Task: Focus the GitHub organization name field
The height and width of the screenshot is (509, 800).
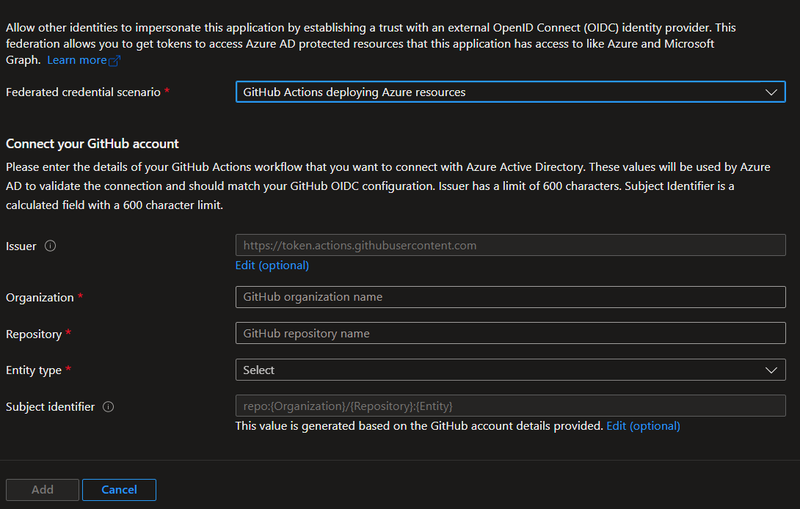Action: 510,297
